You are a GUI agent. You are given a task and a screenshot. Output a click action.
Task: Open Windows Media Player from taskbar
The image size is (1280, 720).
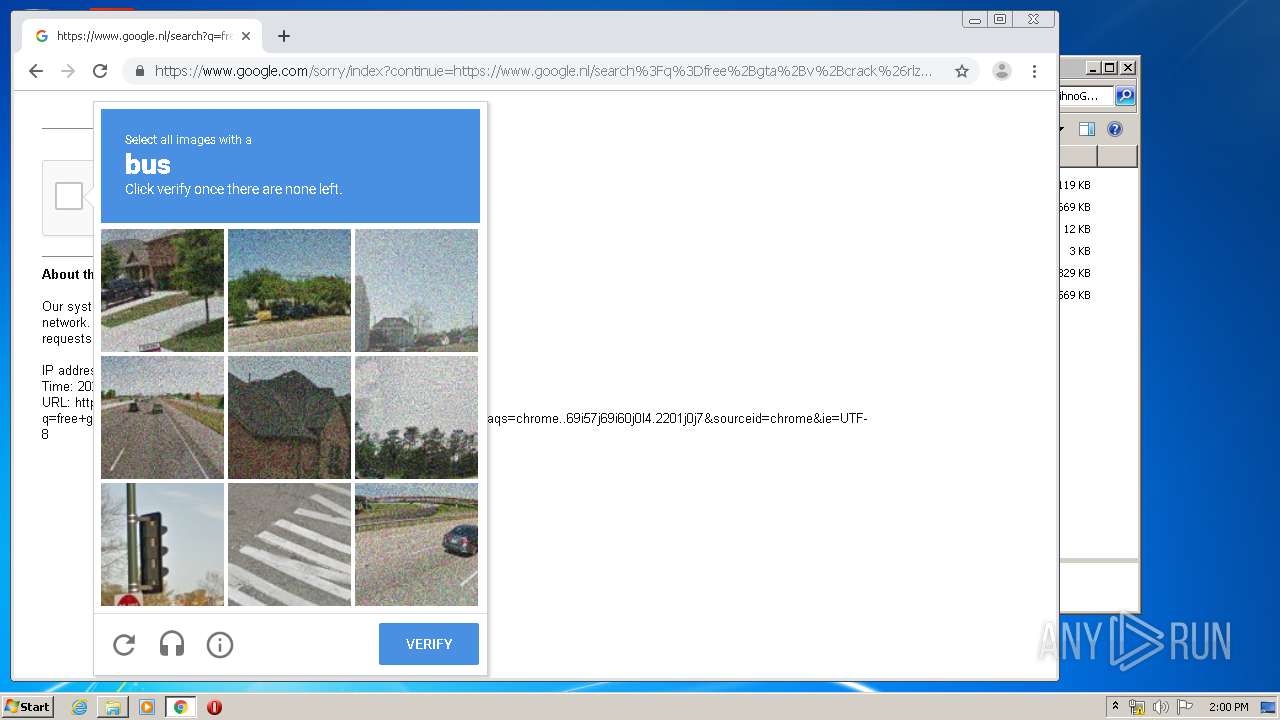[x=147, y=707]
